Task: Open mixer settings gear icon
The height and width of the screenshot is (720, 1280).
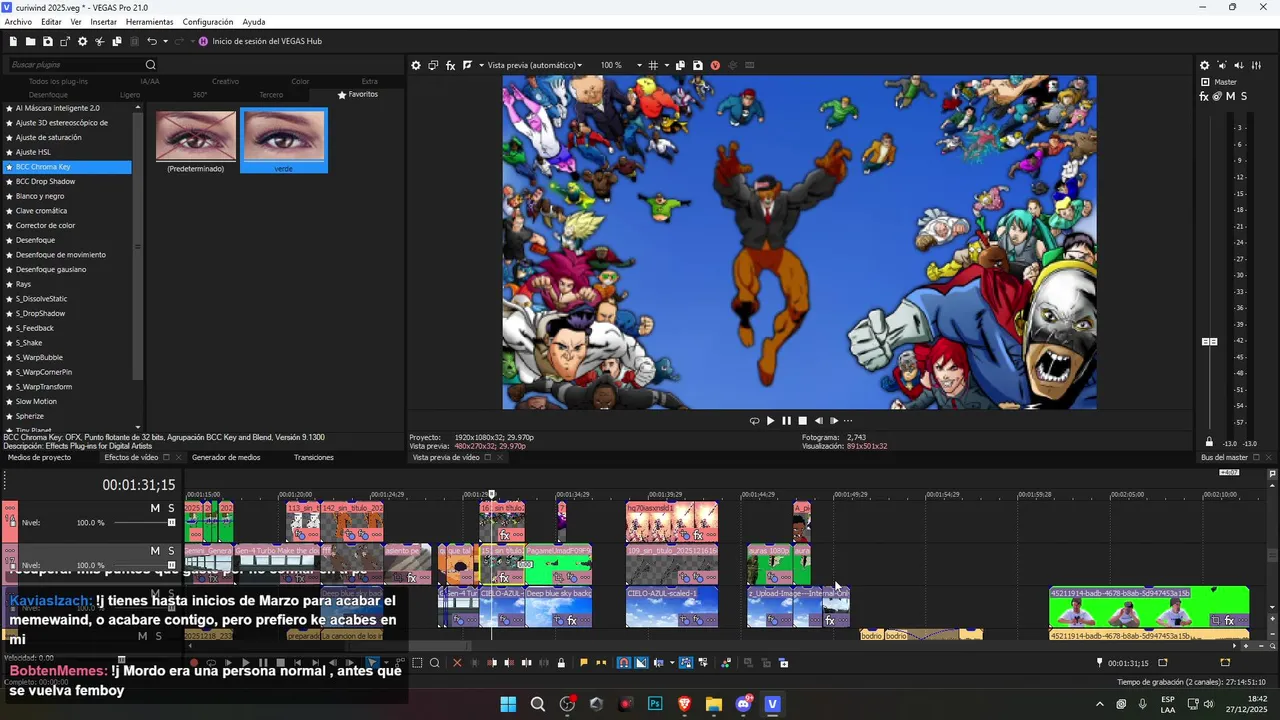Action: pos(1204,65)
